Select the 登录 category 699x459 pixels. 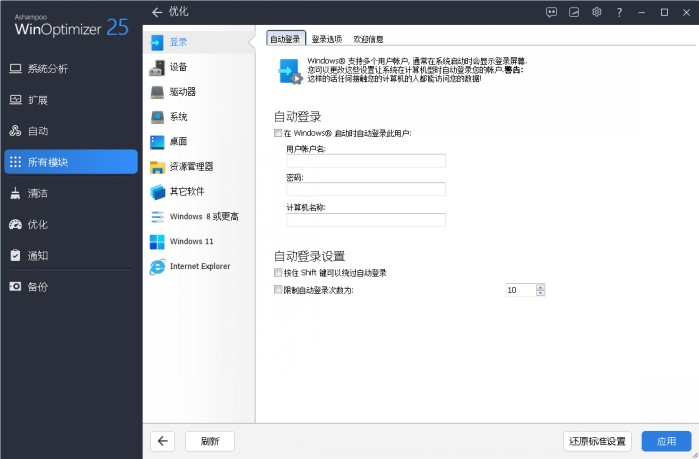(199, 42)
